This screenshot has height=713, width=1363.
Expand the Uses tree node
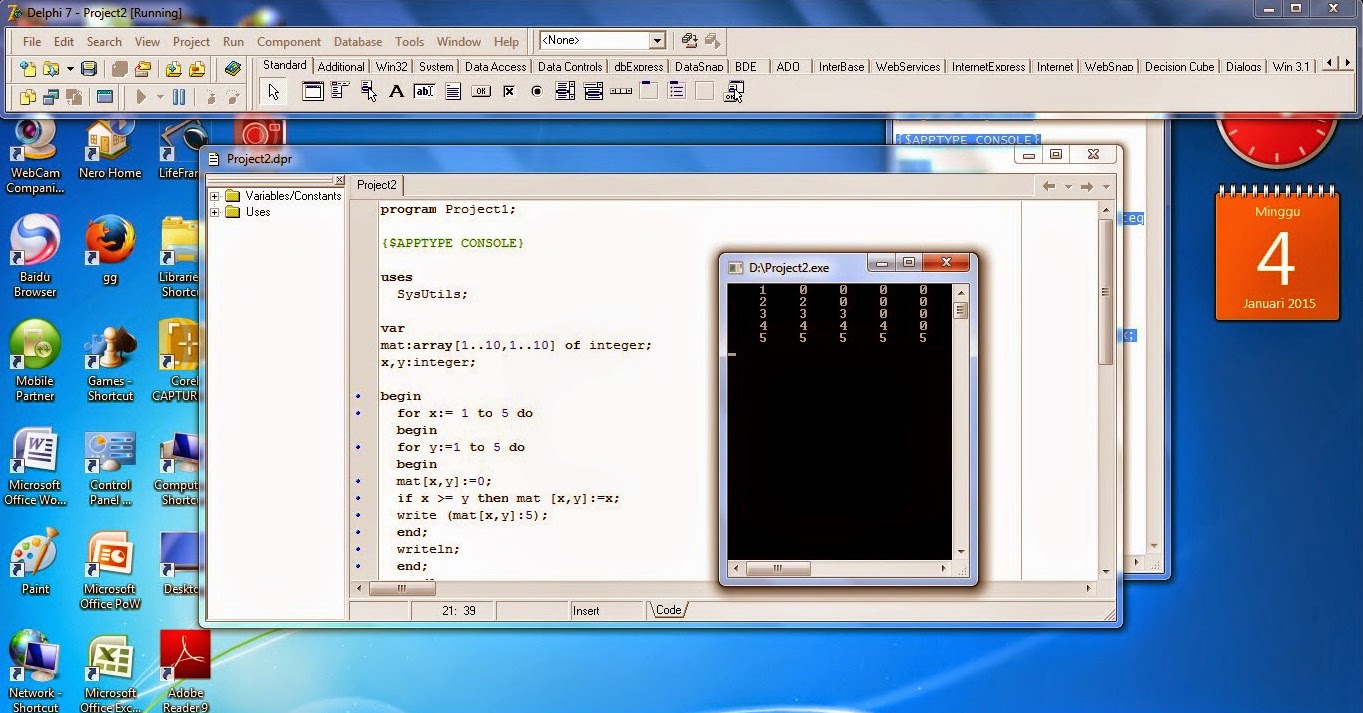click(x=214, y=212)
